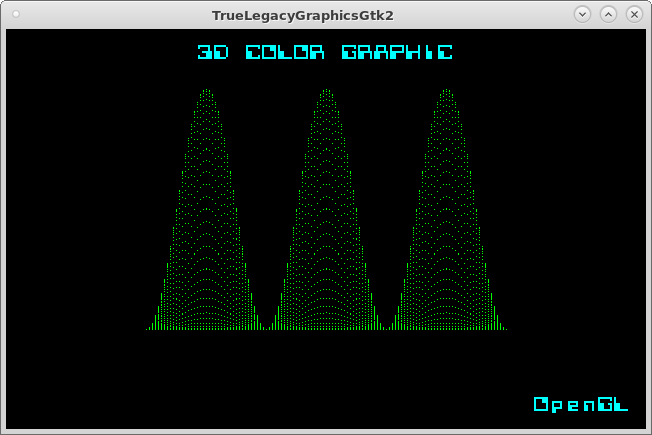Click the valley between left and middle peaks
This screenshot has width=652, height=435.
(266, 326)
